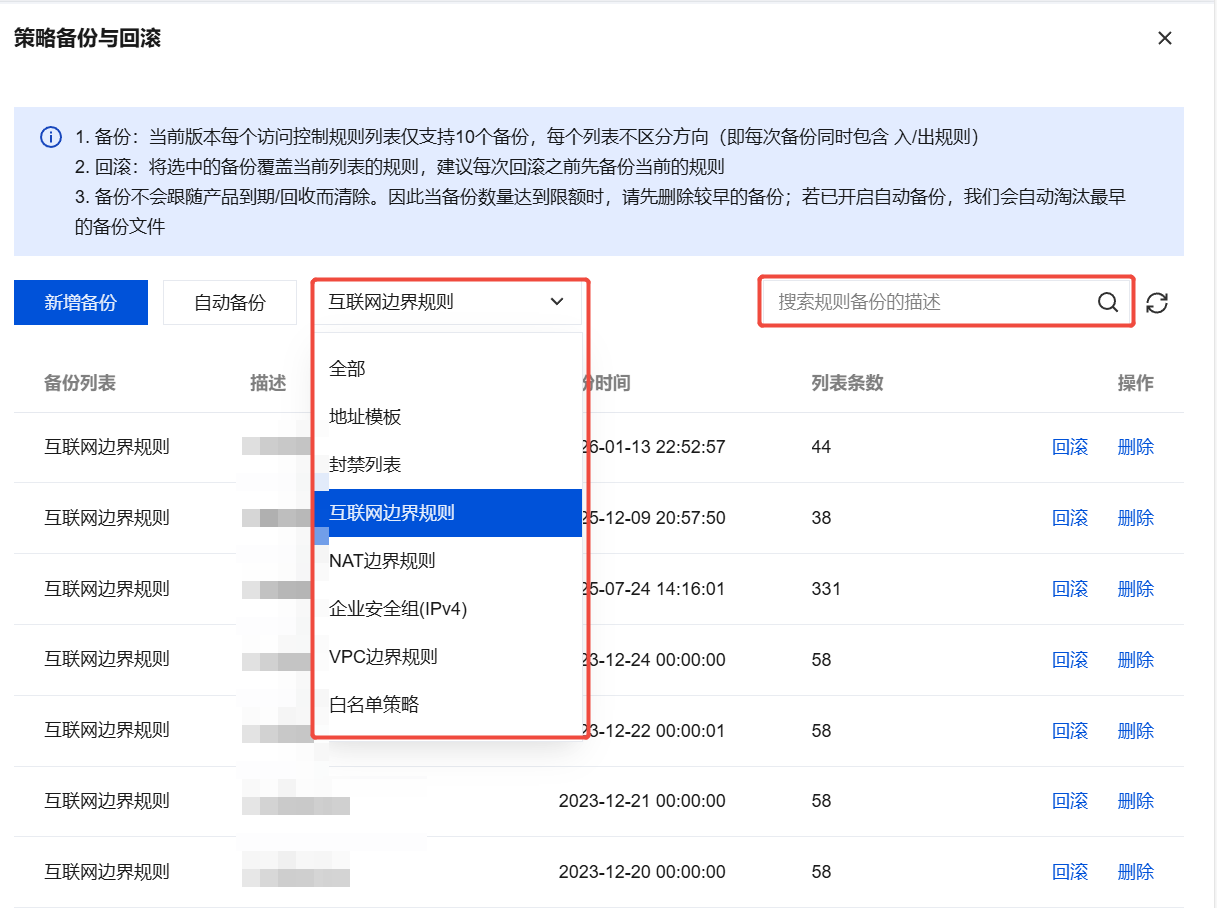Screen dimensions: 1217x908
Task: Collapse the 互联网边界规则 dropdown chevron
Action: pyautogui.click(x=557, y=302)
